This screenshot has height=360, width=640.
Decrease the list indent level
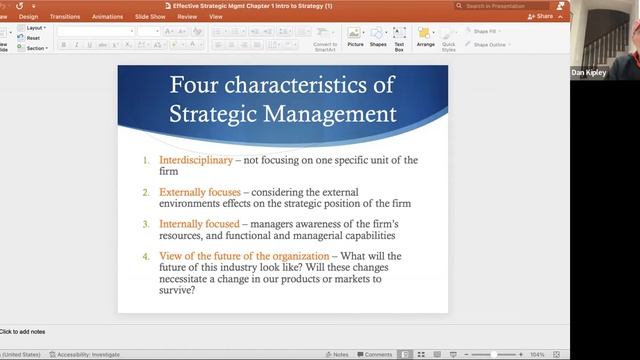pyautogui.click(x=255, y=31)
